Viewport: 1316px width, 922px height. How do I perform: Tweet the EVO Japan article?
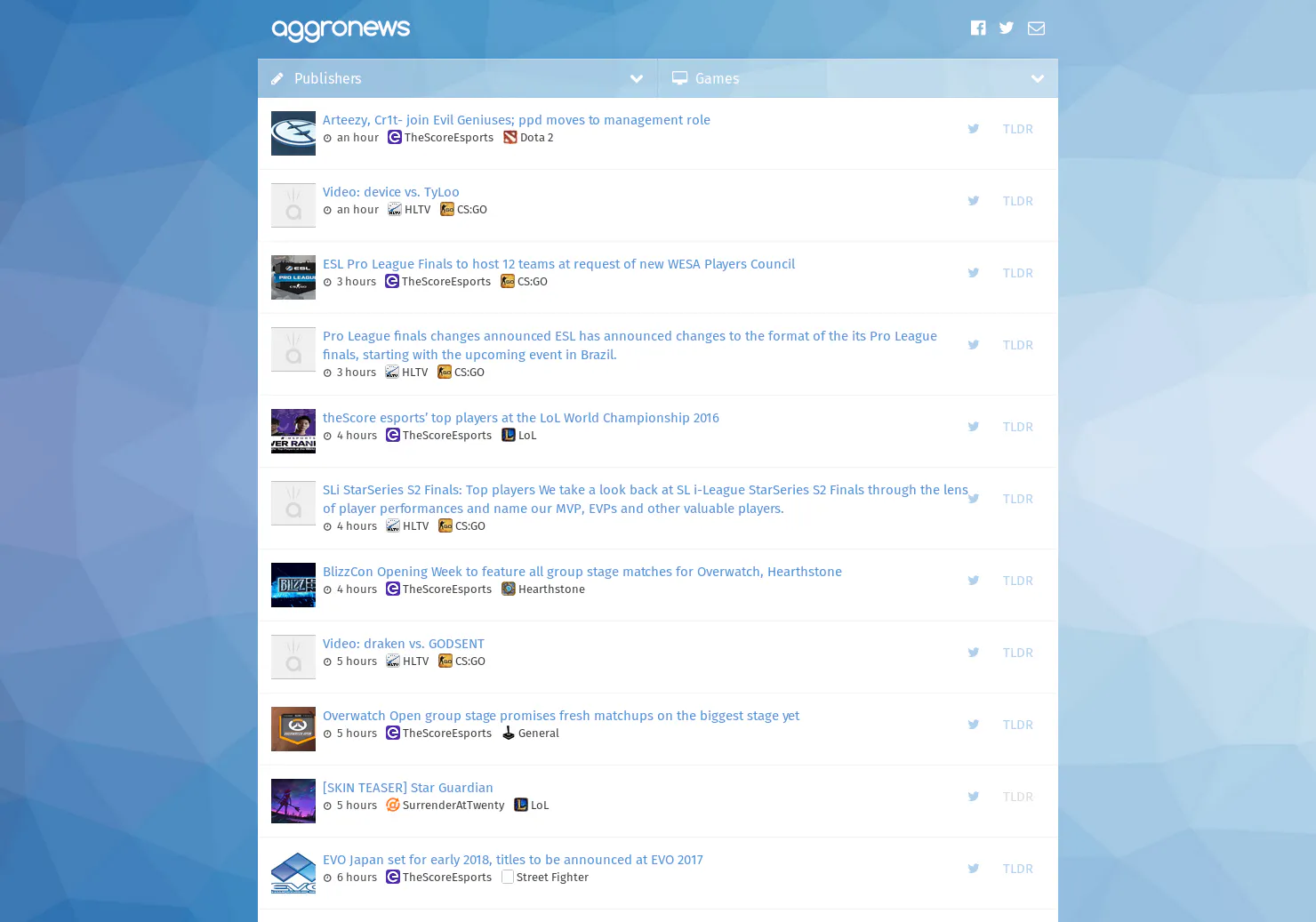[974, 869]
